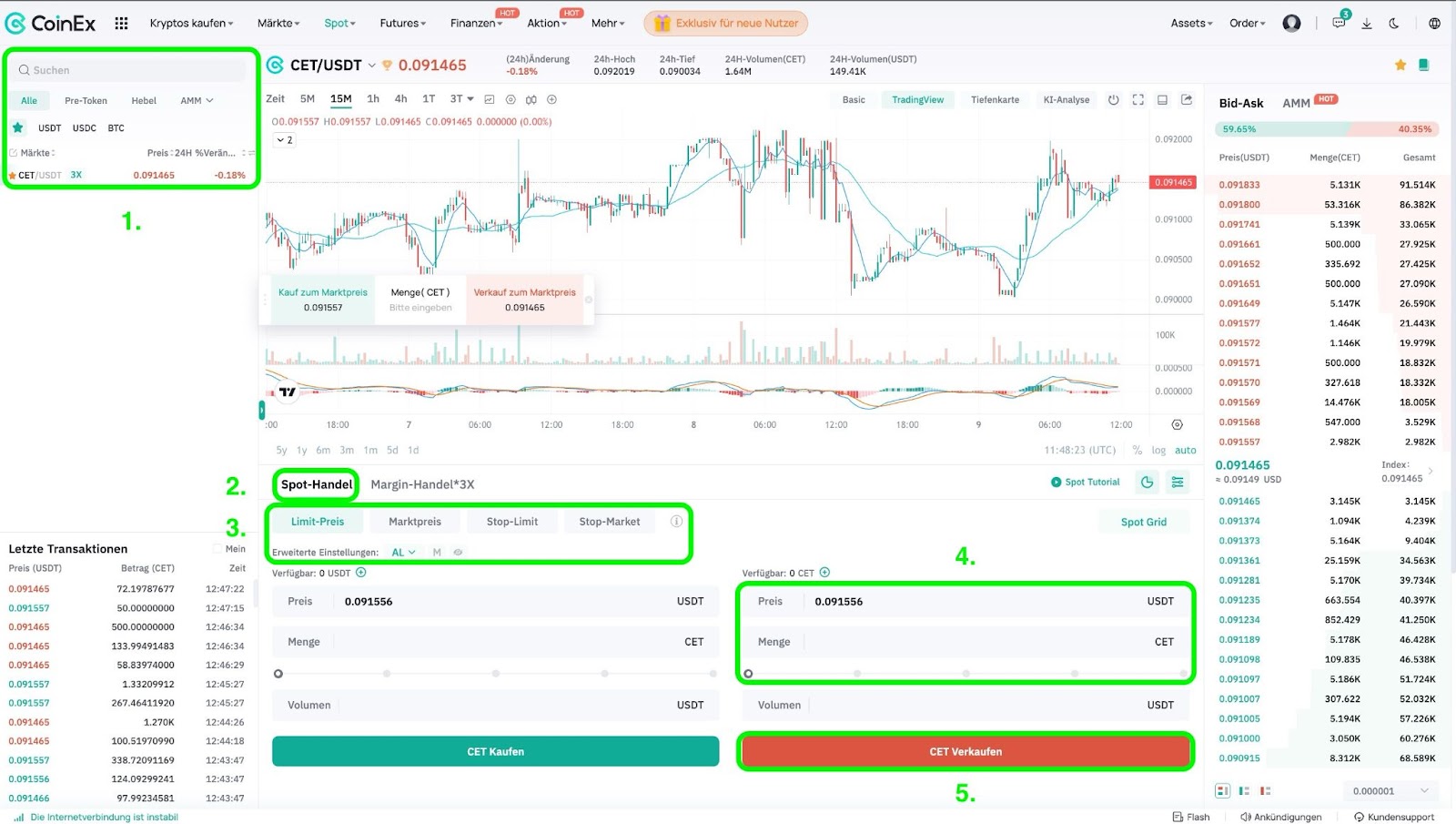Toggle visibility eye in advanced settings

[x=458, y=552]
